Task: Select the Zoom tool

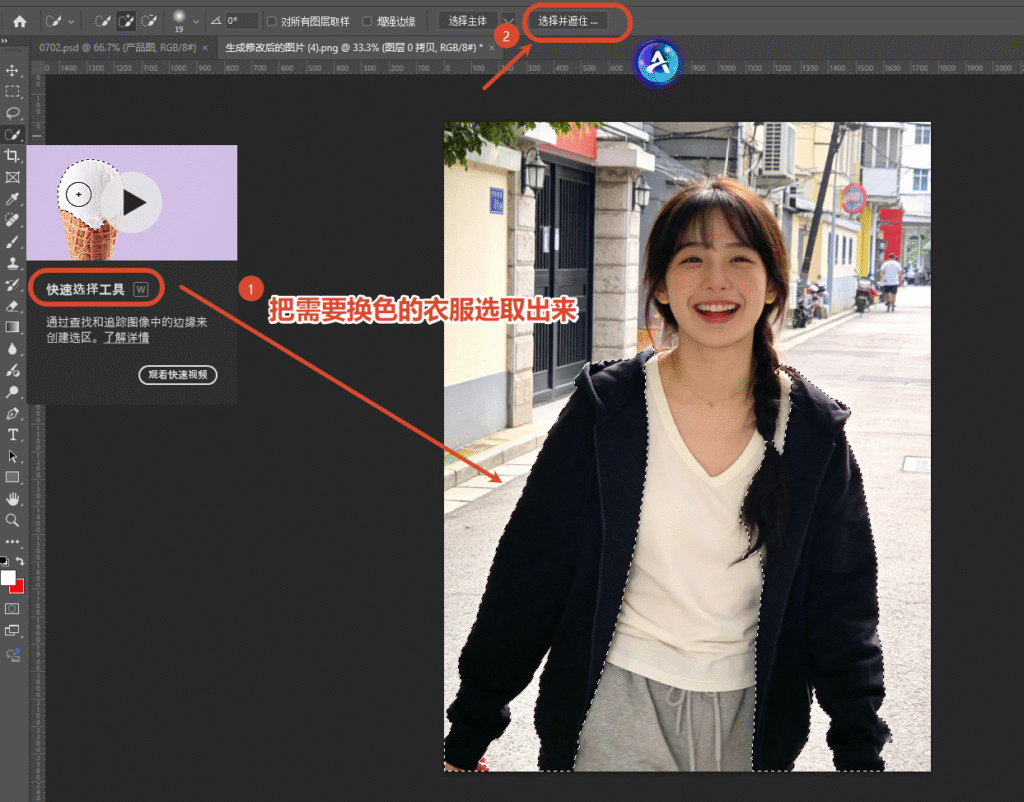Action: (x=12, y=521)
